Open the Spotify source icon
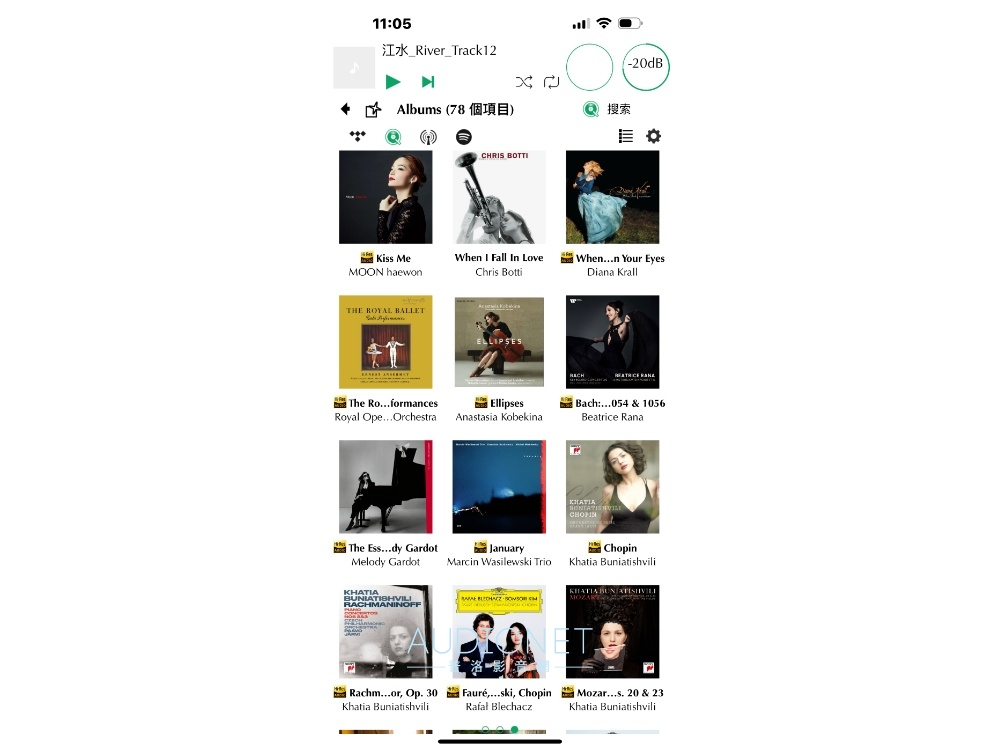Screen dimensions: 1000x750 click(x=464, y=136)
